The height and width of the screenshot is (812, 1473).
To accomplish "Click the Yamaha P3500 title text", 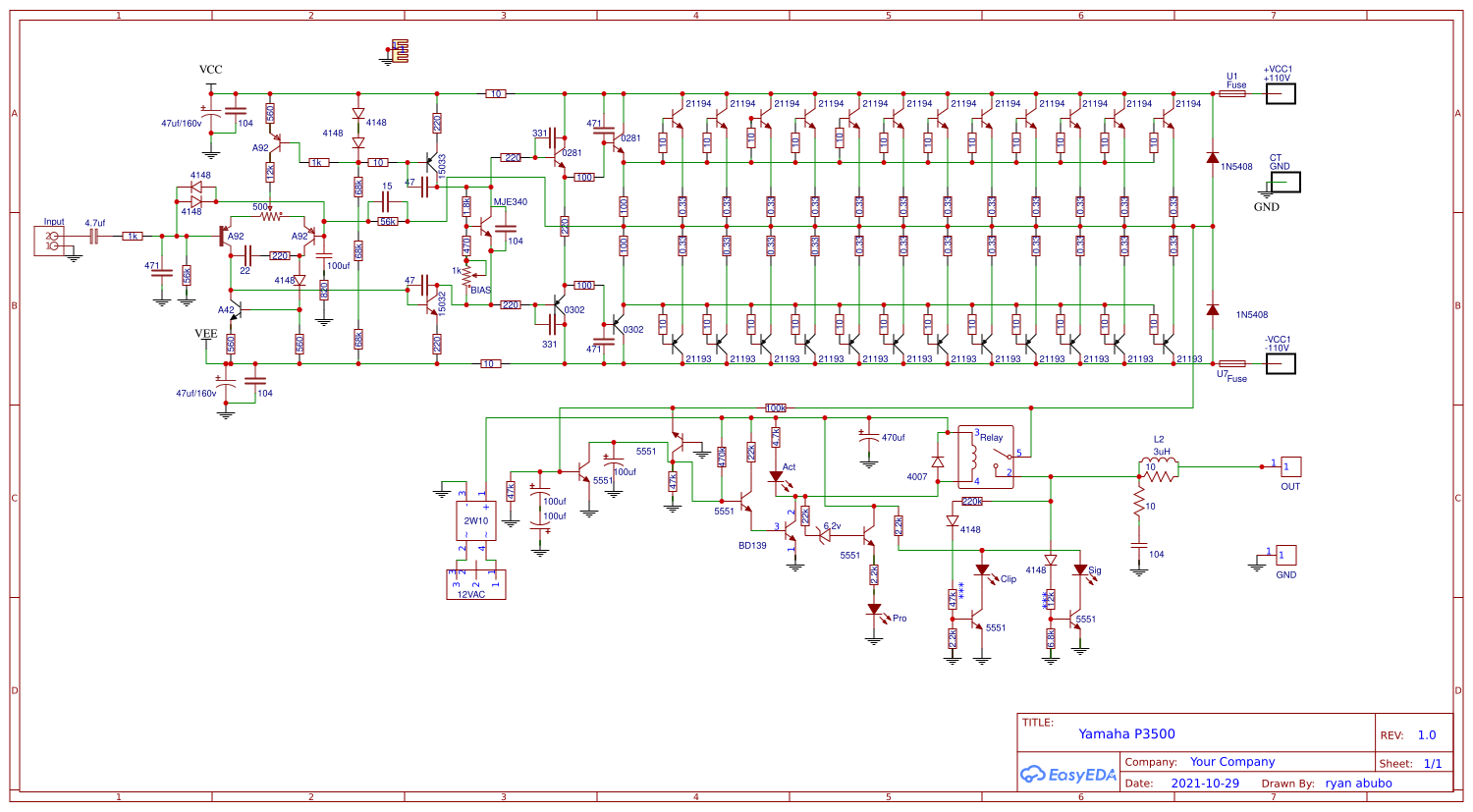I will (1126, 733).
